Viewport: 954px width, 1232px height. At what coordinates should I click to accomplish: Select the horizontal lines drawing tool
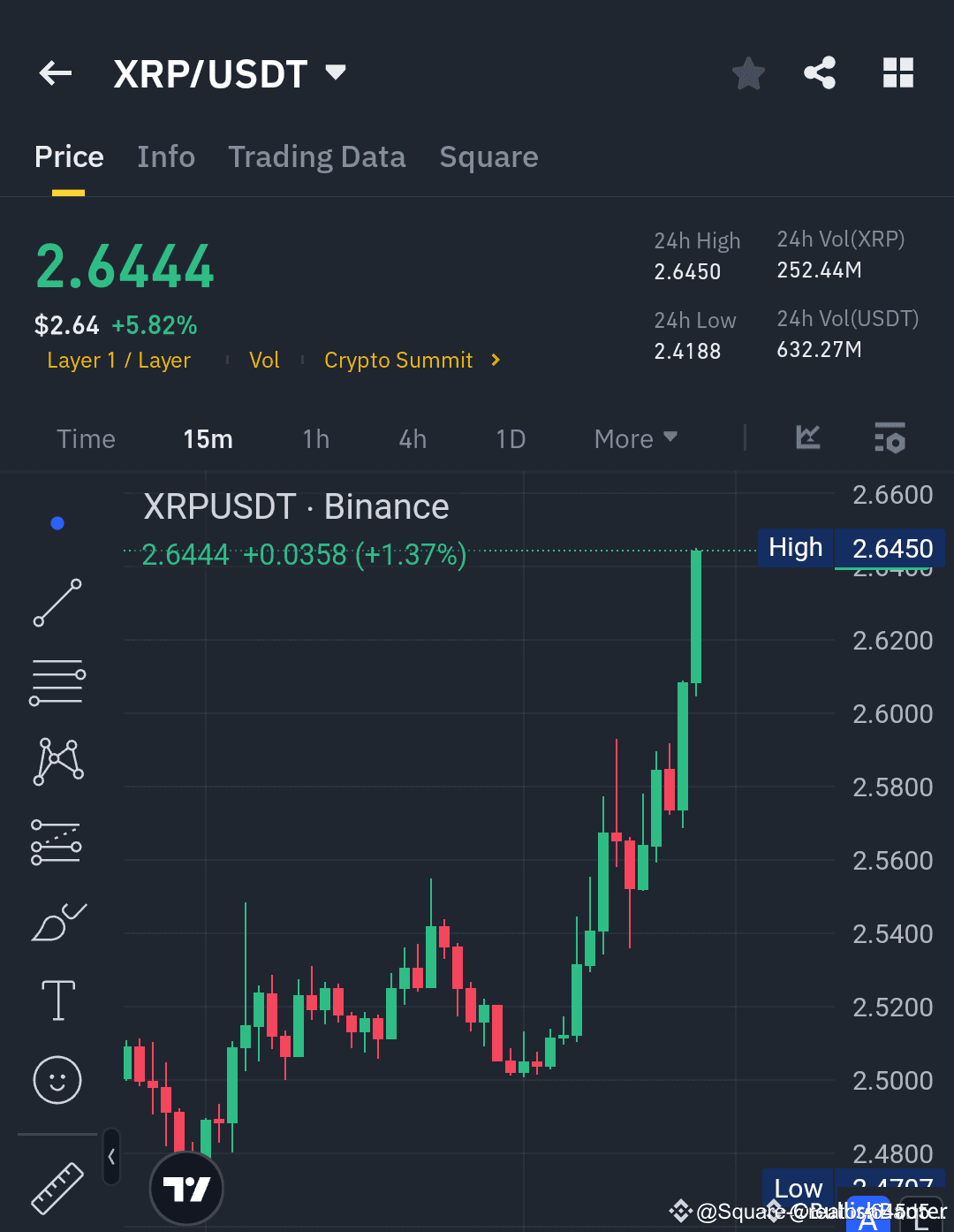57,681
